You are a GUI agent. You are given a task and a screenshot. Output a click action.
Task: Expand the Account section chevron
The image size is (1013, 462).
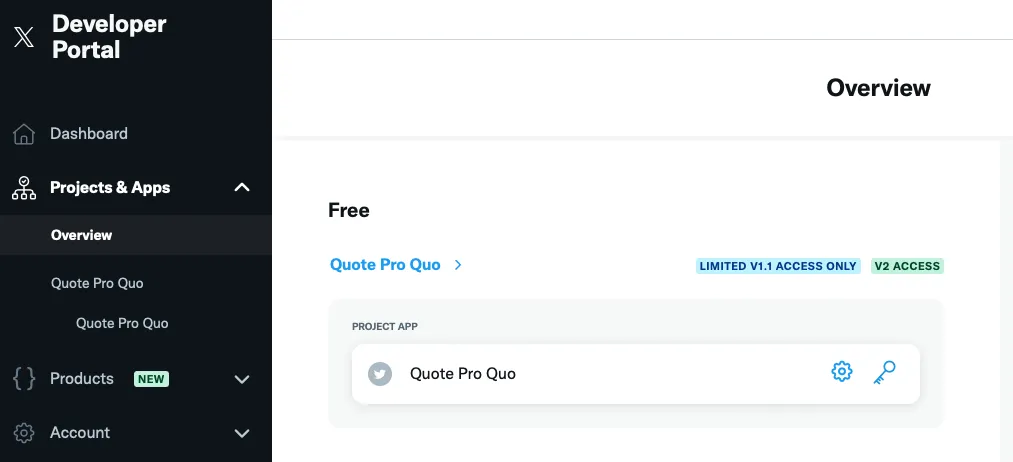(241, 433)
